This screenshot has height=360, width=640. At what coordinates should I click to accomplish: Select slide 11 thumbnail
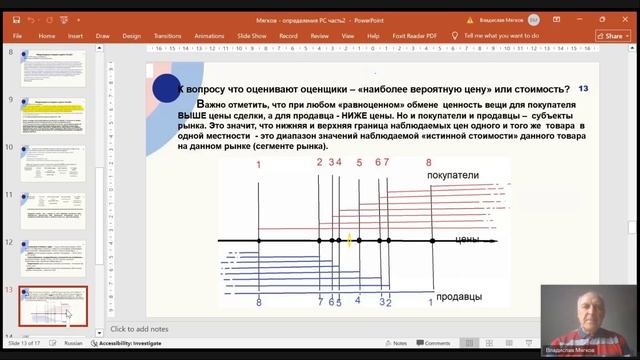tap(53, 211)
